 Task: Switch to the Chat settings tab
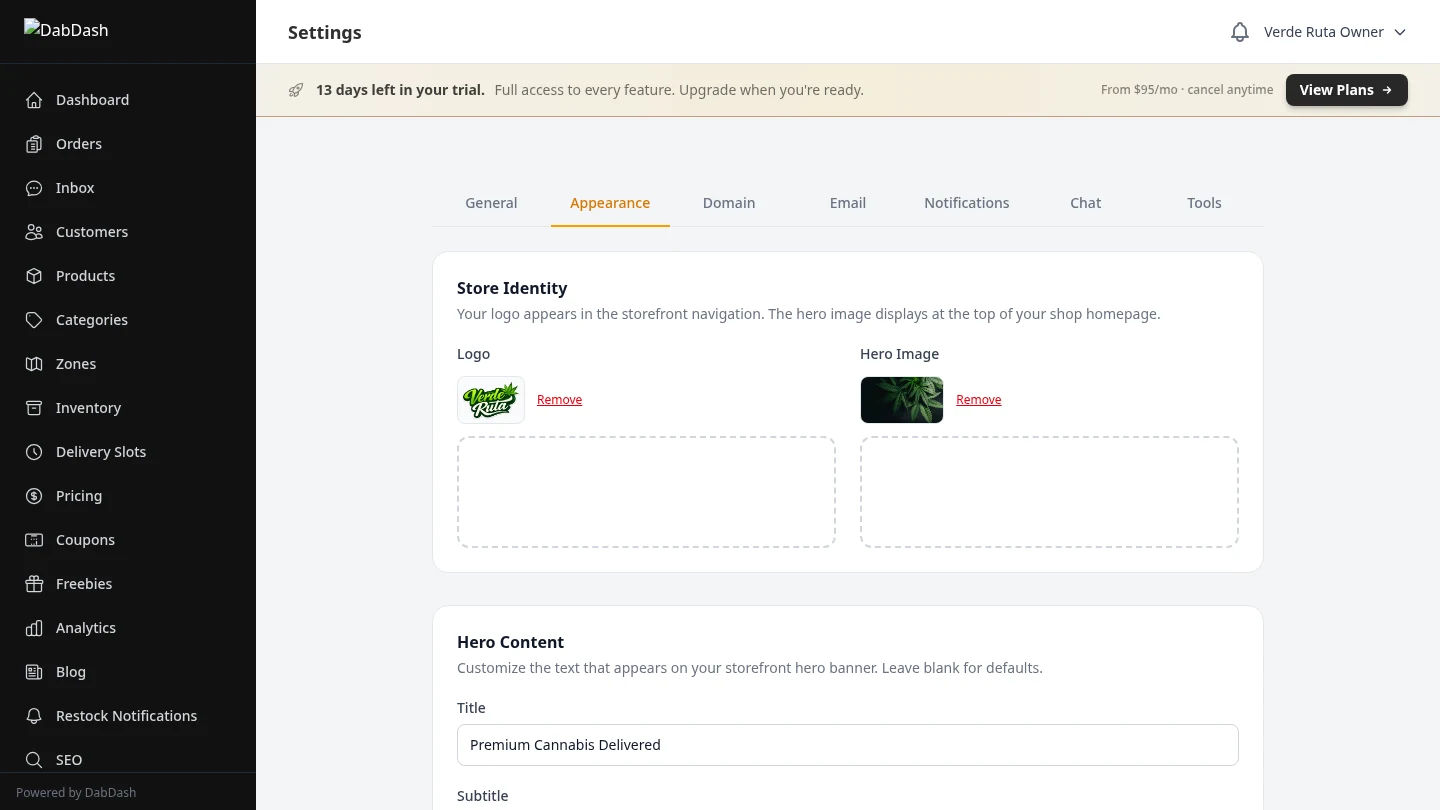pos(1085,203)
